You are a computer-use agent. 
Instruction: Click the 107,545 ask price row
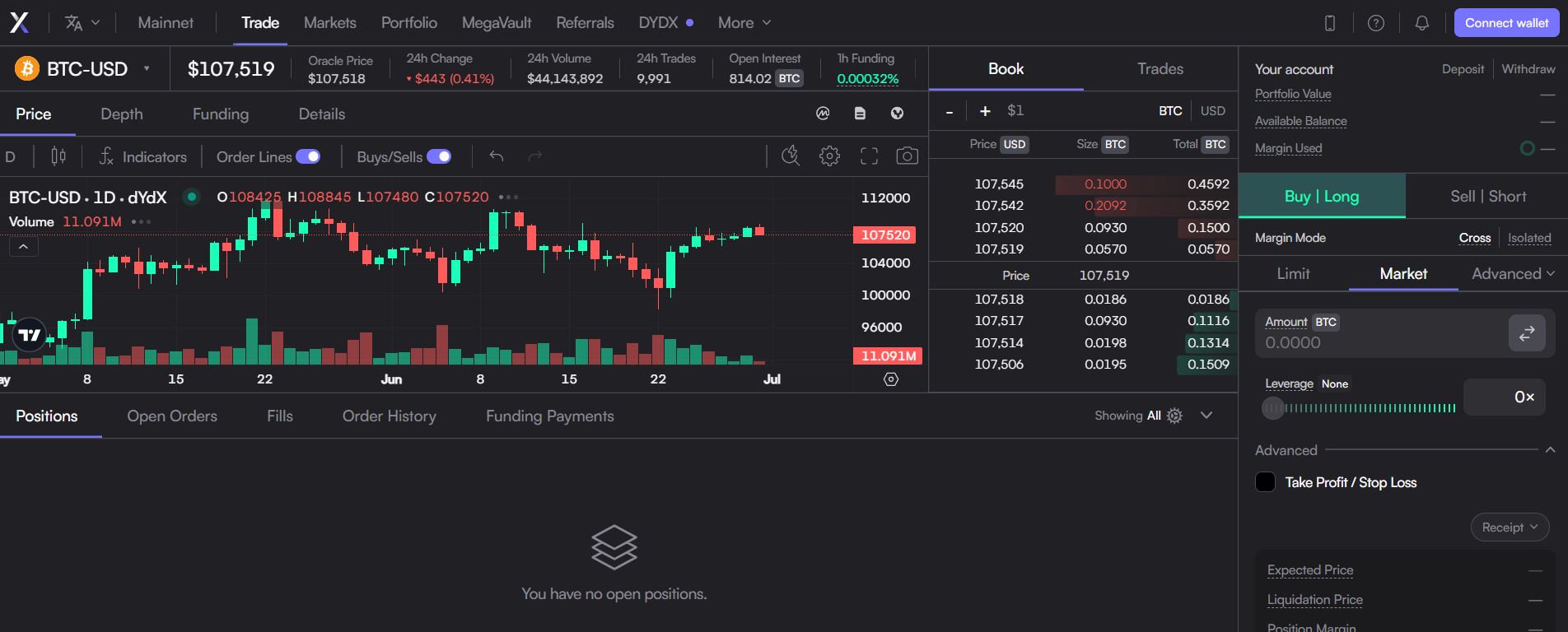[x=1084, y=184]
